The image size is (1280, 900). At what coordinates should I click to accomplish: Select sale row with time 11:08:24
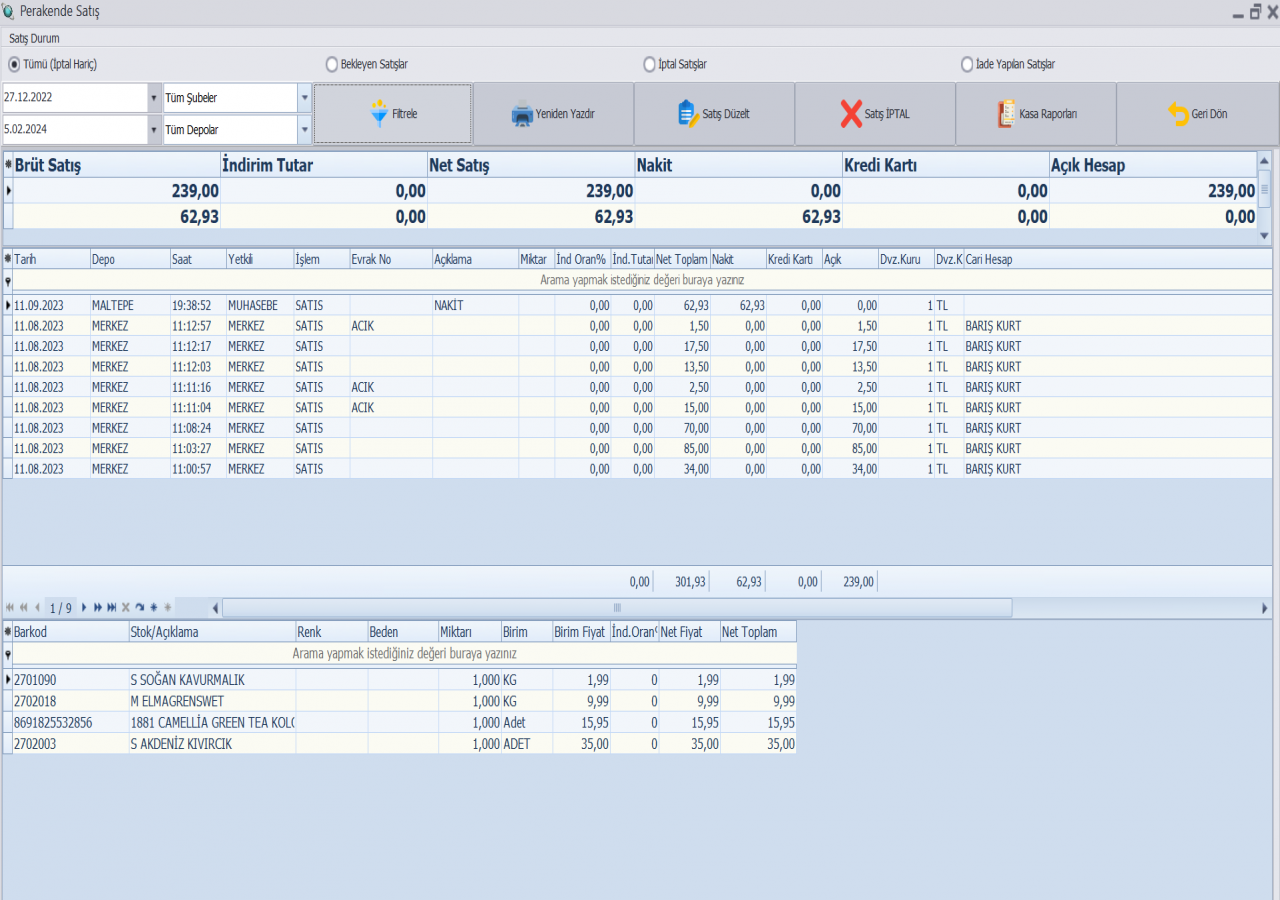coord(636,428)
